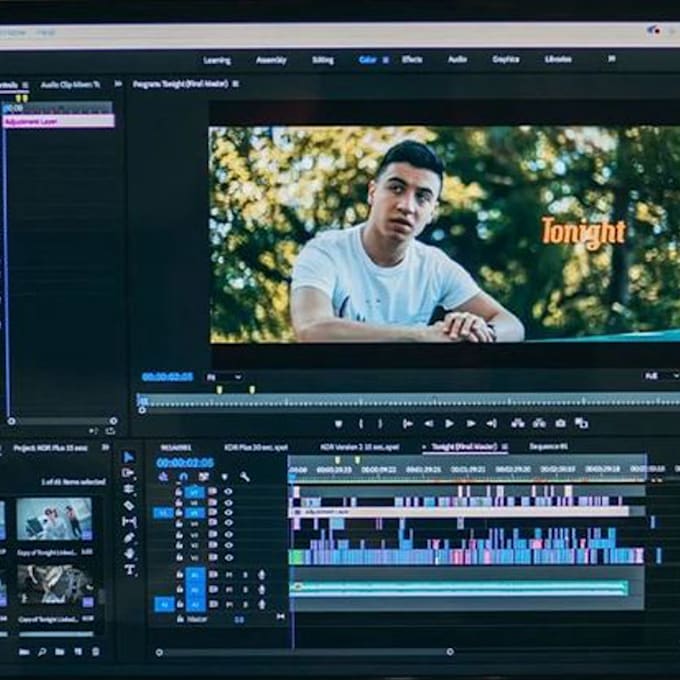The height and width of the screenshot is (680, 680).
Task: Click the Audio Clip Mixer panel tab
Action: coord(70,85)
